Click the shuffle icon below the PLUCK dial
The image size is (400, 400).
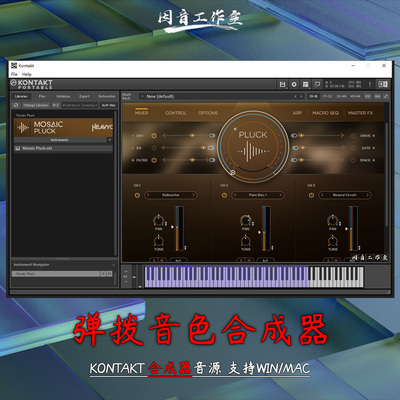[x=233, y=172]
